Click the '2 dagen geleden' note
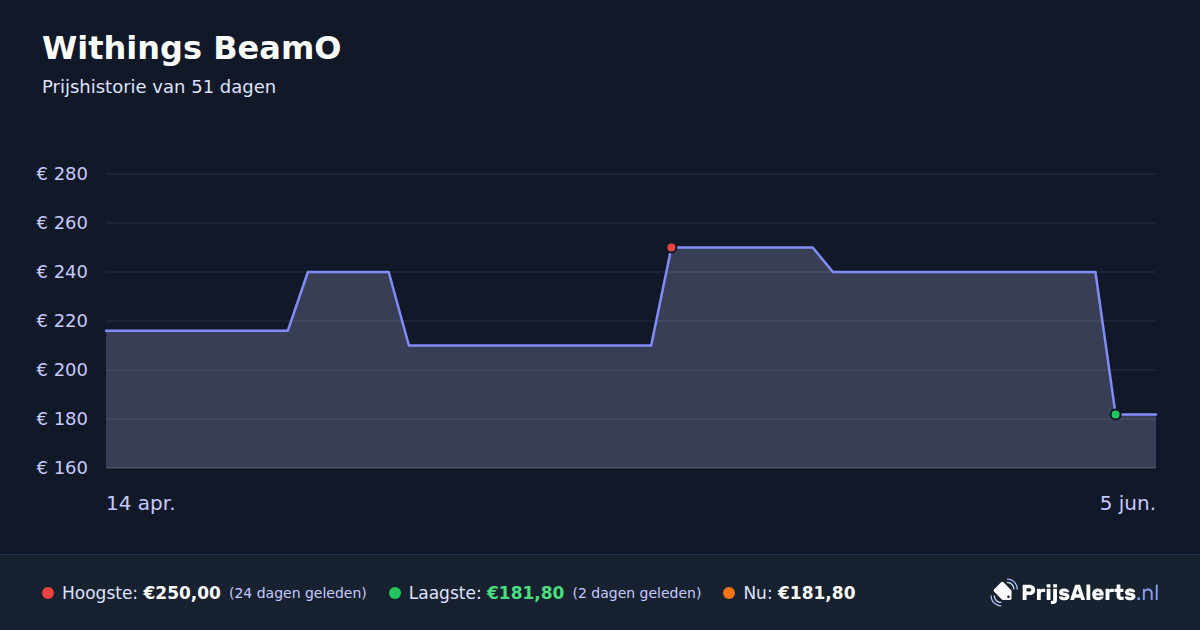The image size is (1200, 630). pos(637,593)
